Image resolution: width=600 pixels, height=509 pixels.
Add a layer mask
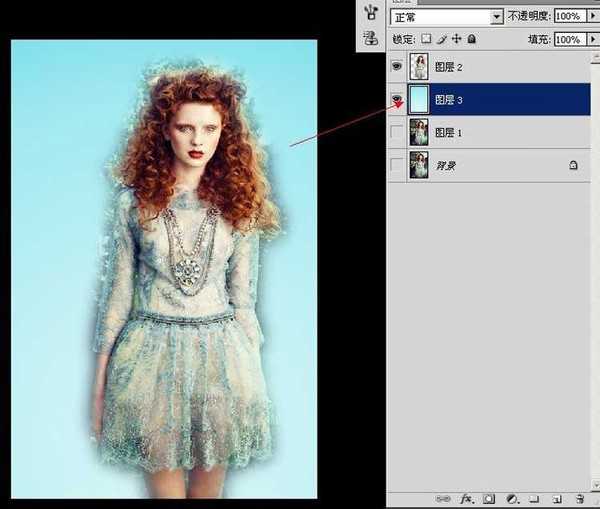point(489,497)
